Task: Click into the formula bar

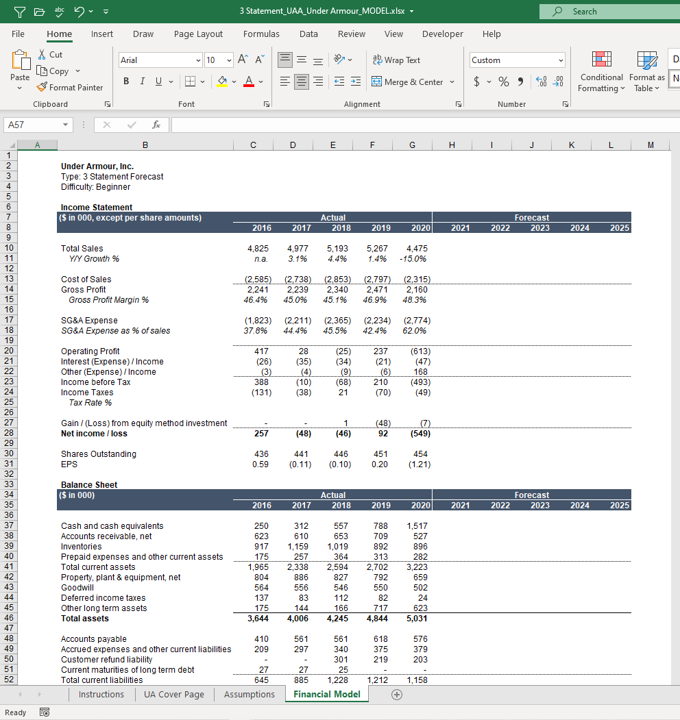Action: coord(425,124)
